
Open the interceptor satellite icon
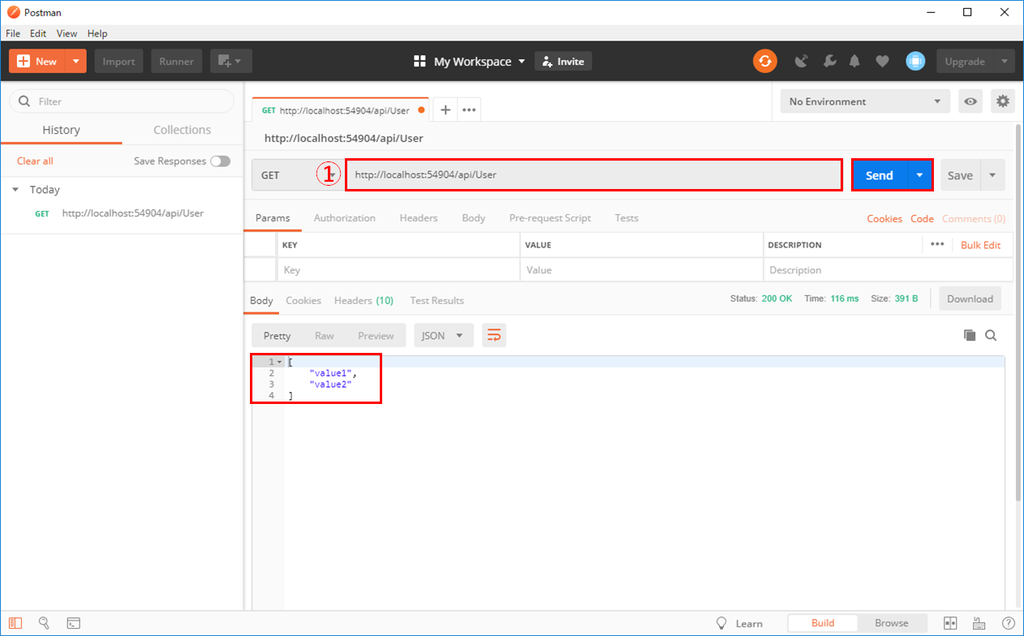(801, 61)
